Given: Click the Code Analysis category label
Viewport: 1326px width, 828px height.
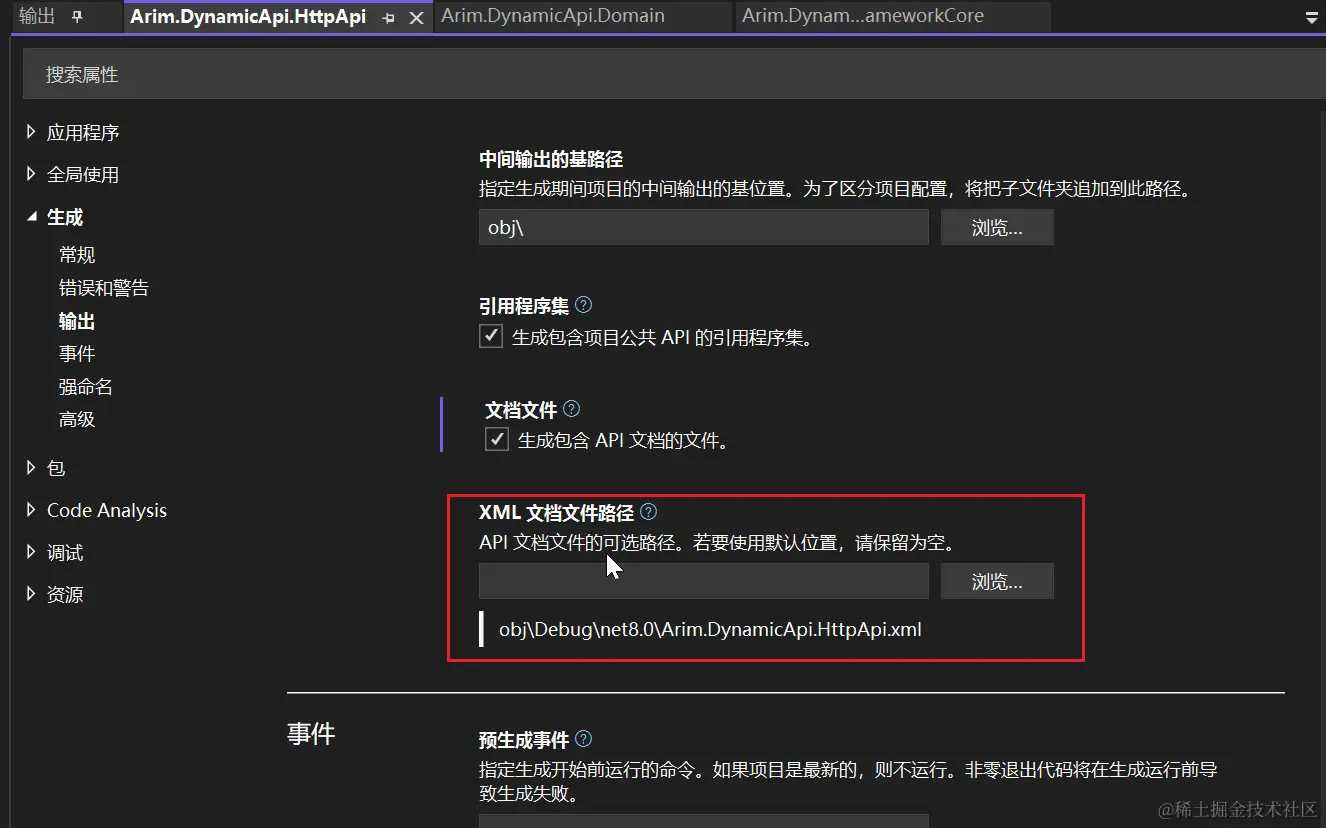Looking at the screenshot, I should (107, 510).
